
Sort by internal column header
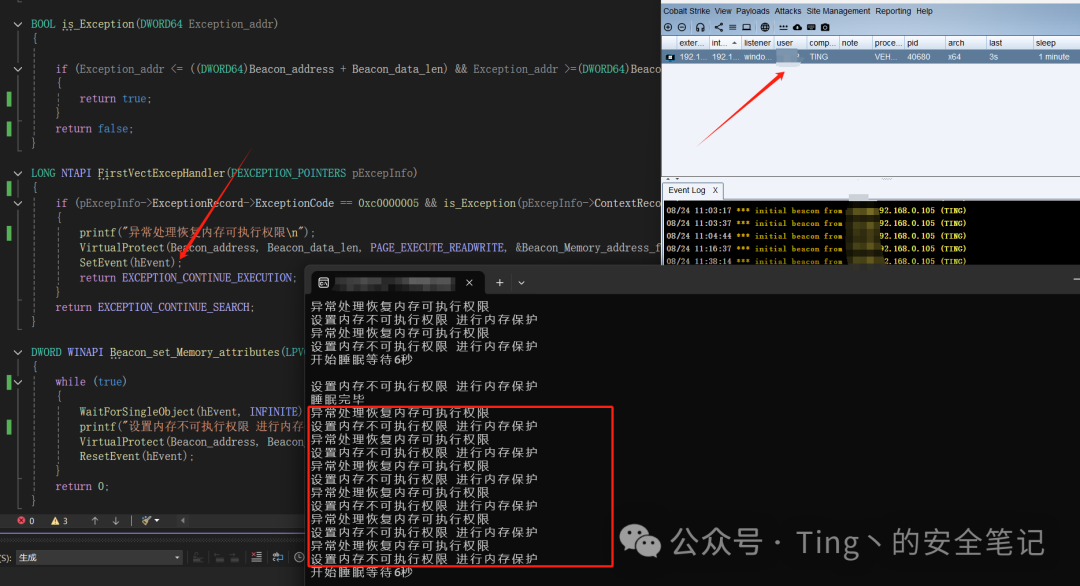click(x=723, y=43)
